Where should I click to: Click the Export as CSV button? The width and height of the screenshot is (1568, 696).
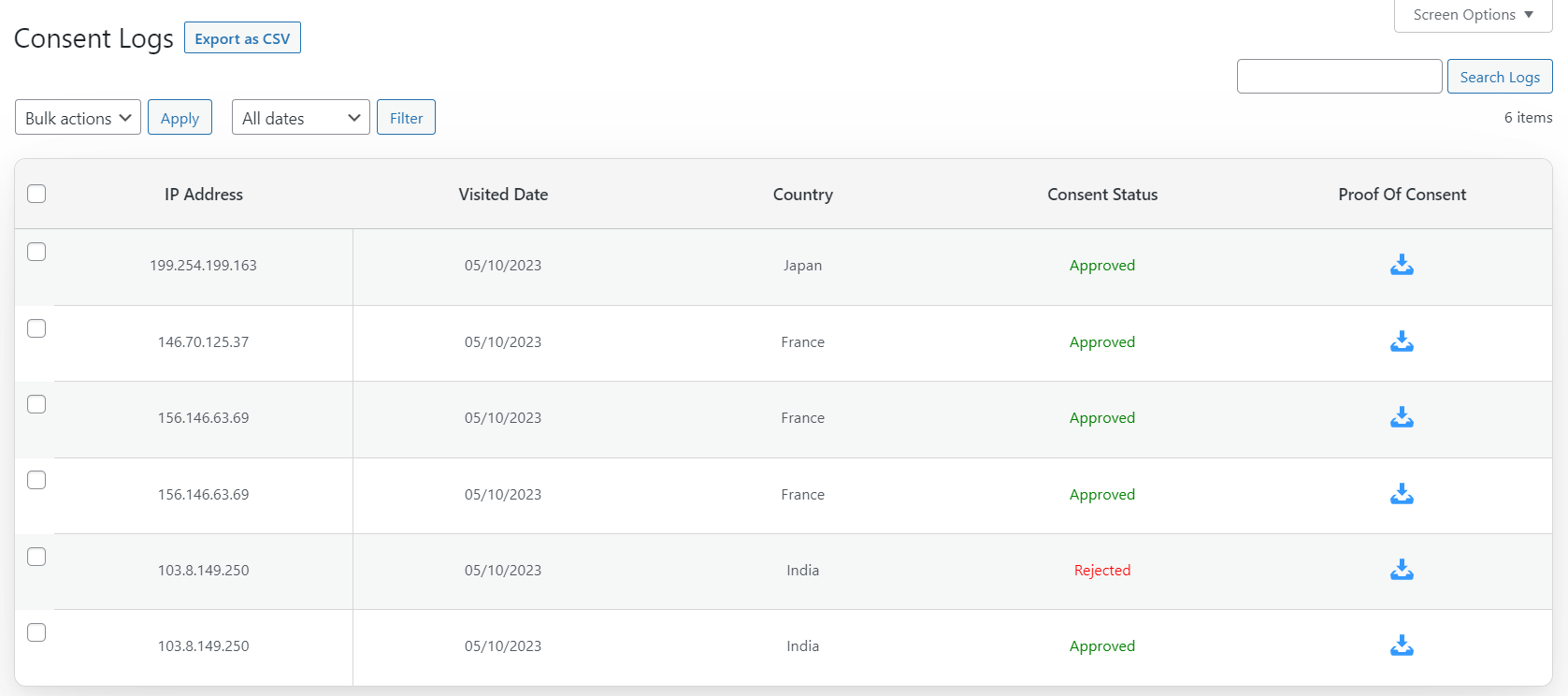click(242, 38)
